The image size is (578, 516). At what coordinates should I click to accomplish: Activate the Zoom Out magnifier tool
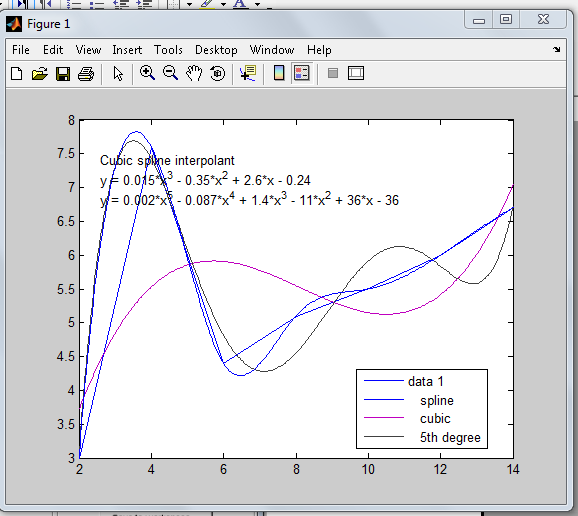(x=170, y=73)
